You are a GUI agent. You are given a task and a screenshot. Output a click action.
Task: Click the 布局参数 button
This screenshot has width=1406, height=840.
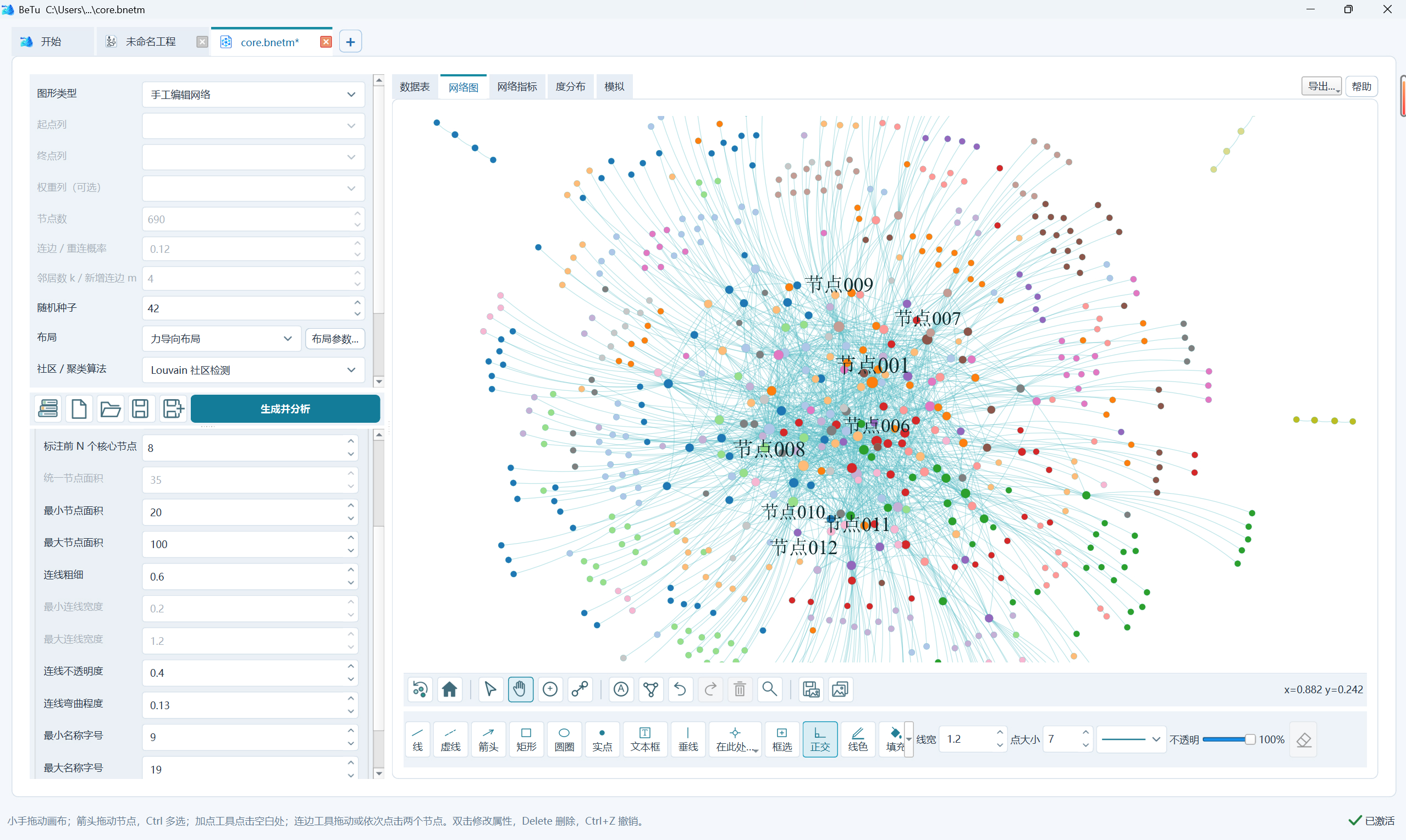tap(335, 339)
